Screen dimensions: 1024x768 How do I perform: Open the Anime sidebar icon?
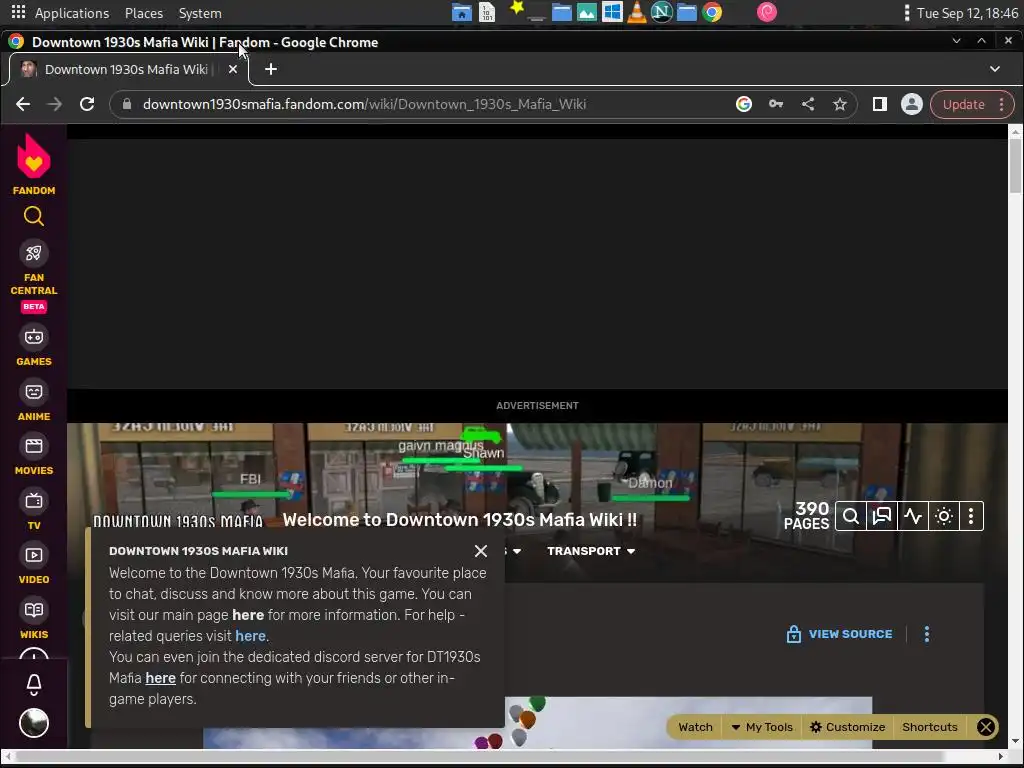pos(34,392)
